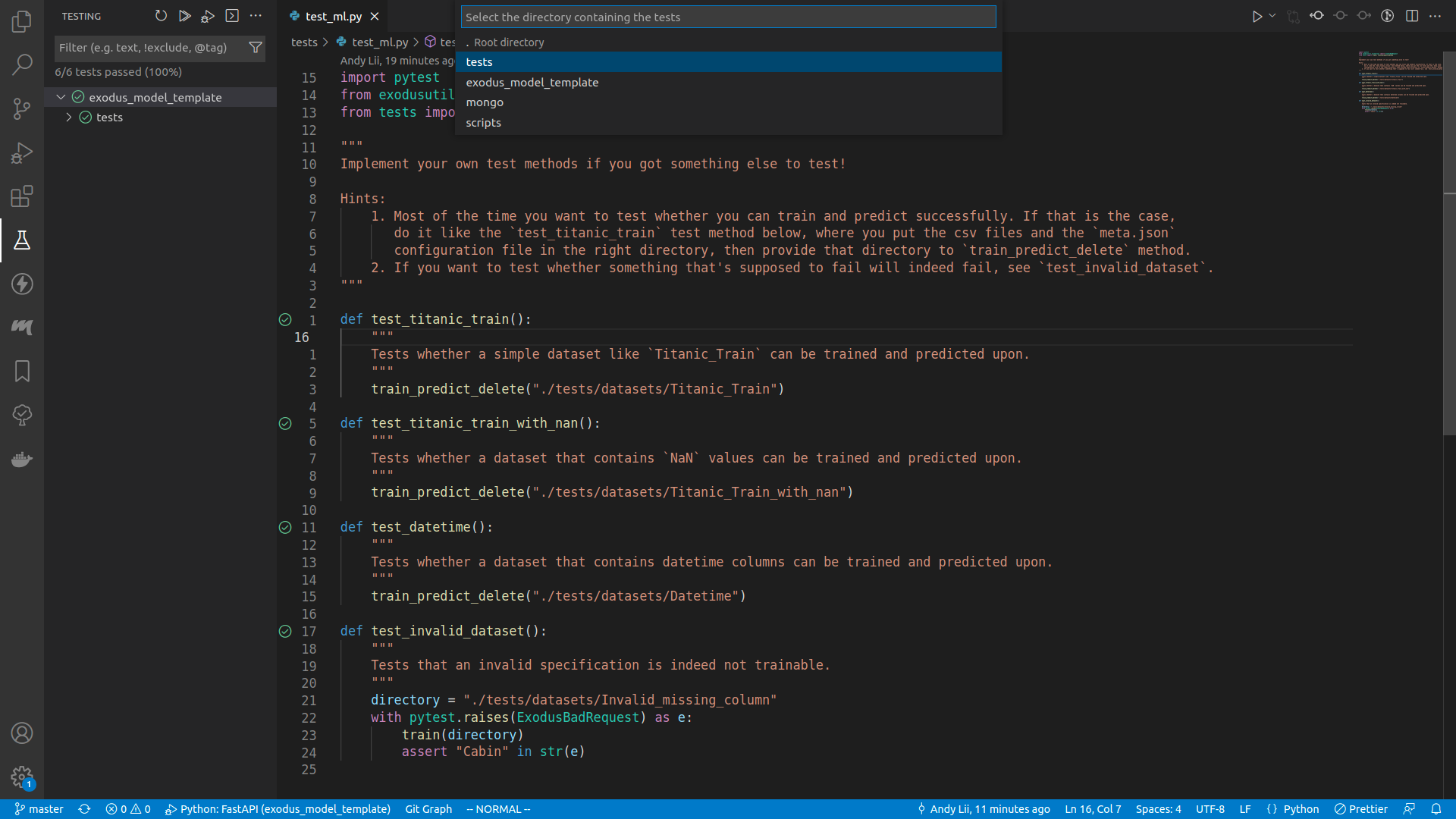The image size is (1456, 819).
Task: Choose exodus_model_template directory option
Action: coord(728,83)
